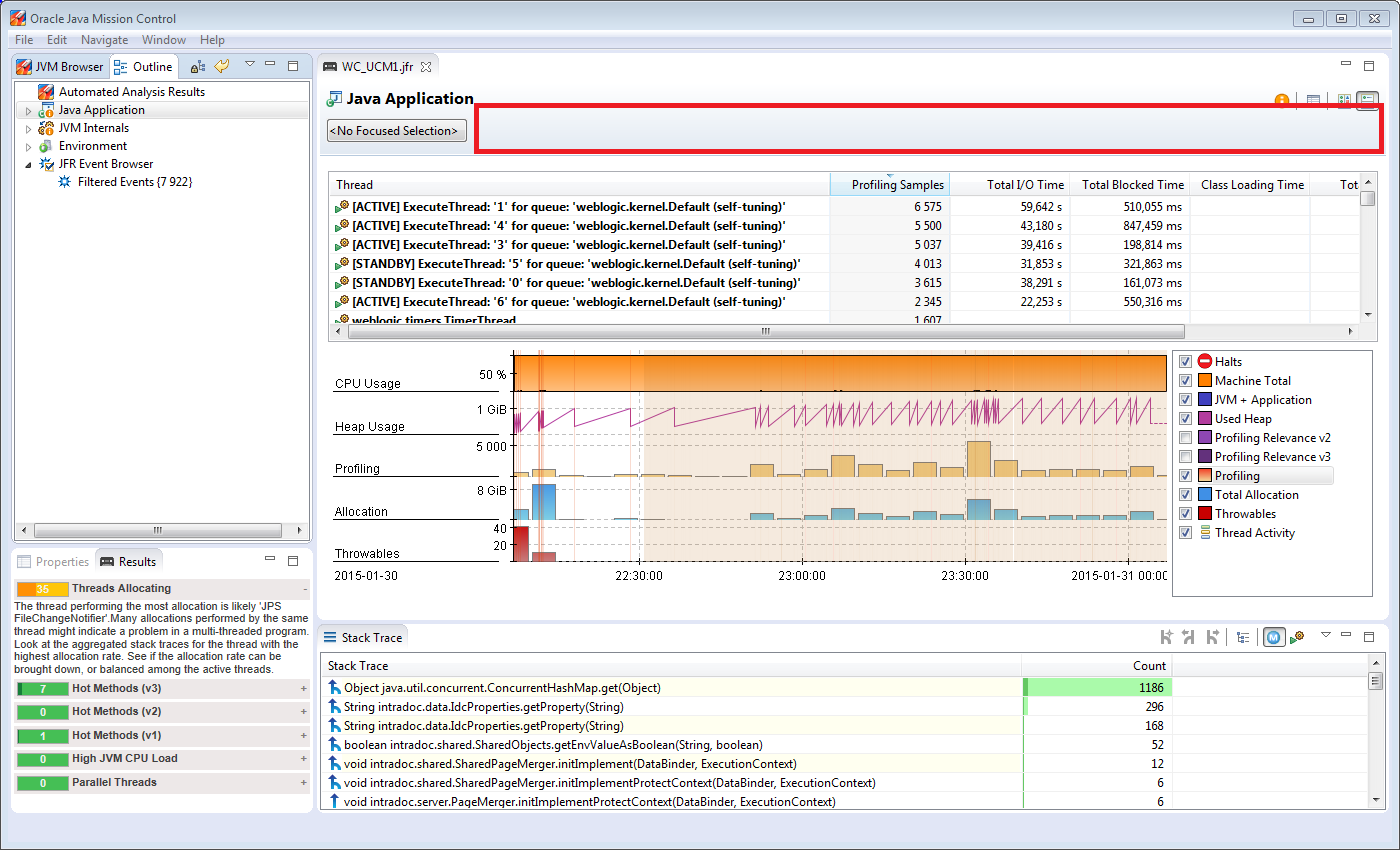Image resolution: width=1400 pixels, height=850 pixels.
Task: Uncheck the Thread Activity checkbox
Action: (x=1185, y=533)
